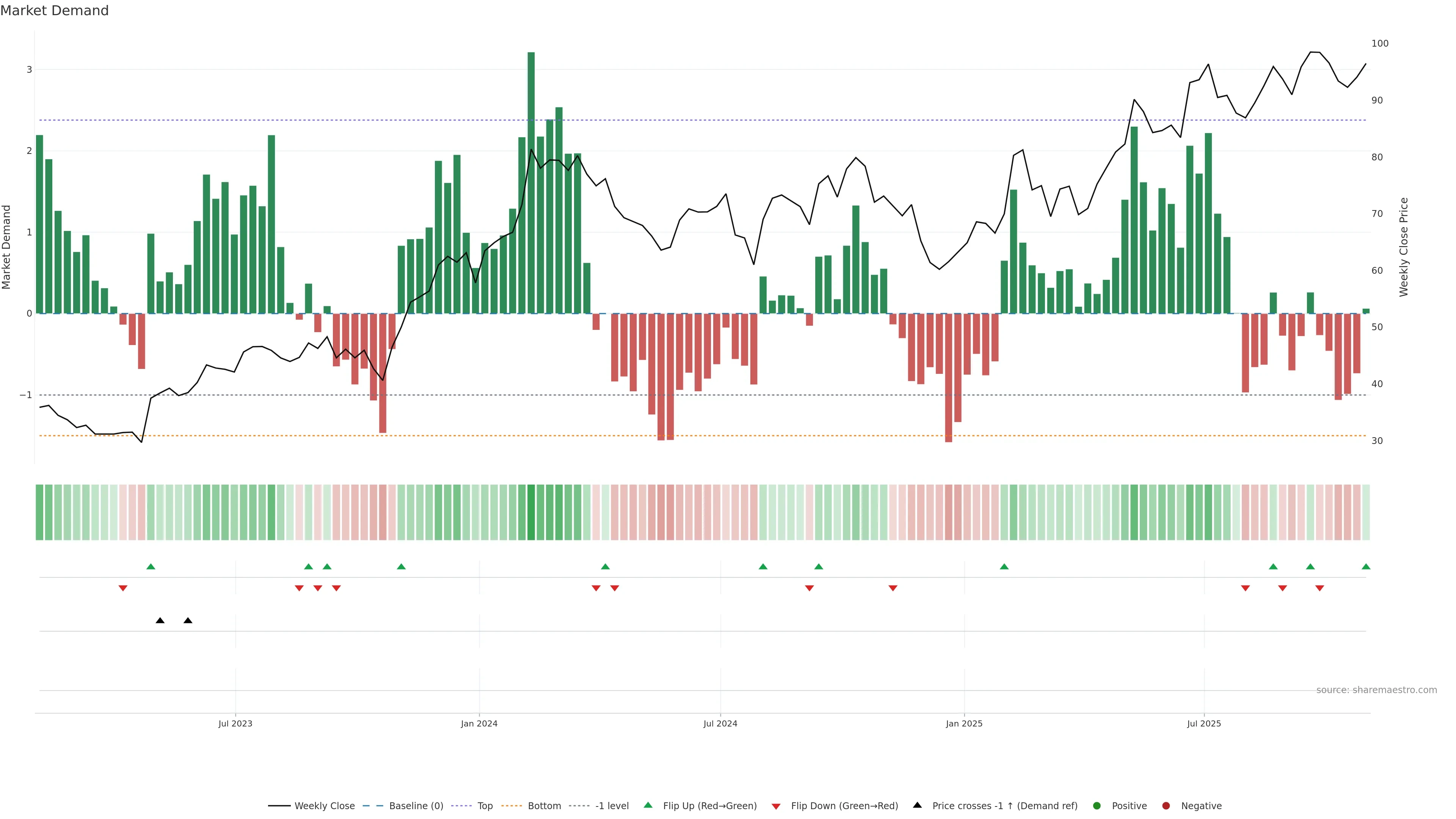Image resolution: width=1456 pixels, height=819 pixels.
Task: Click the Jul 2023 x-axis label
Action: 235,723
